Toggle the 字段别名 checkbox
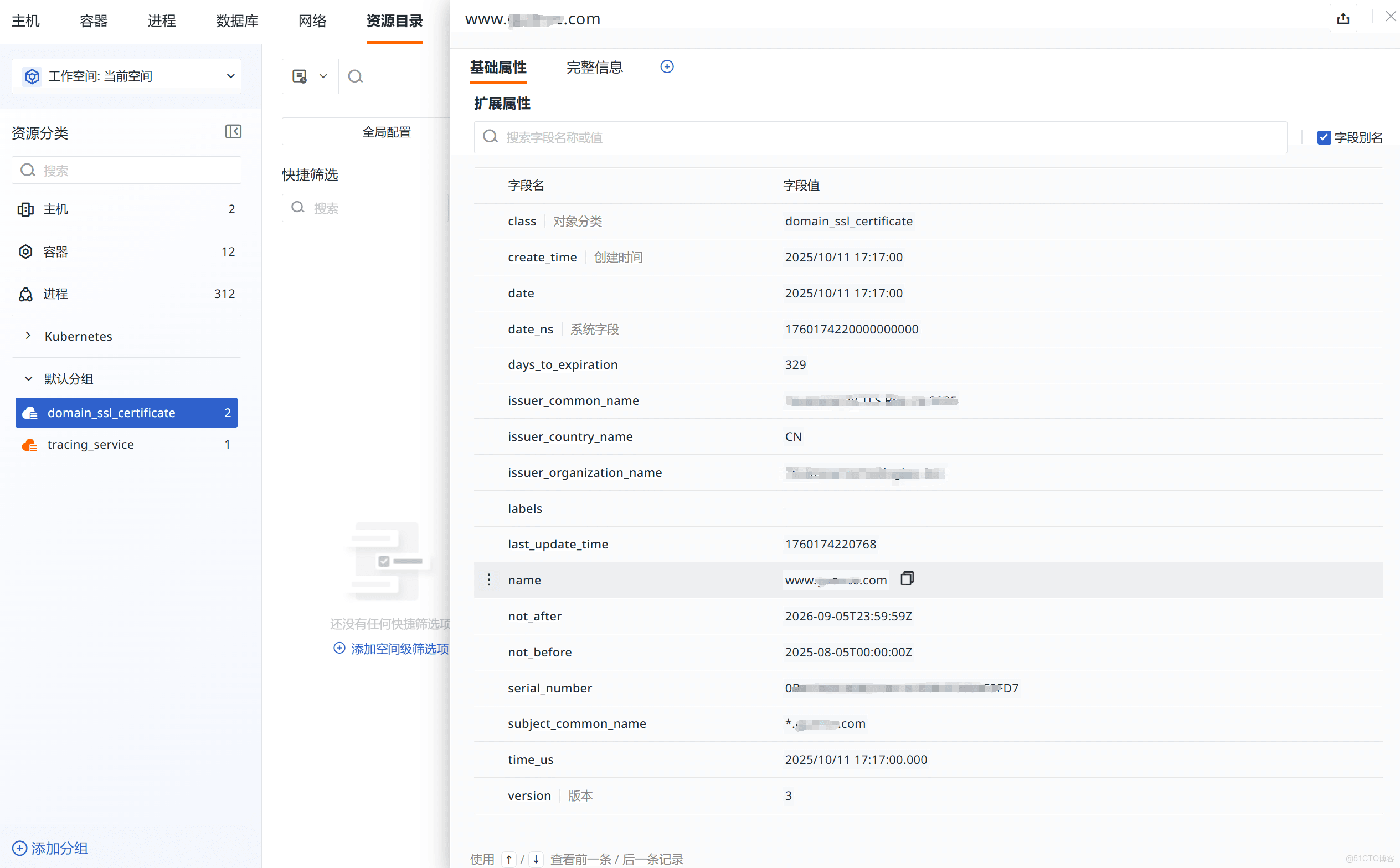The height and width of the screenshot is (868, 1400). click(1324, 138)
